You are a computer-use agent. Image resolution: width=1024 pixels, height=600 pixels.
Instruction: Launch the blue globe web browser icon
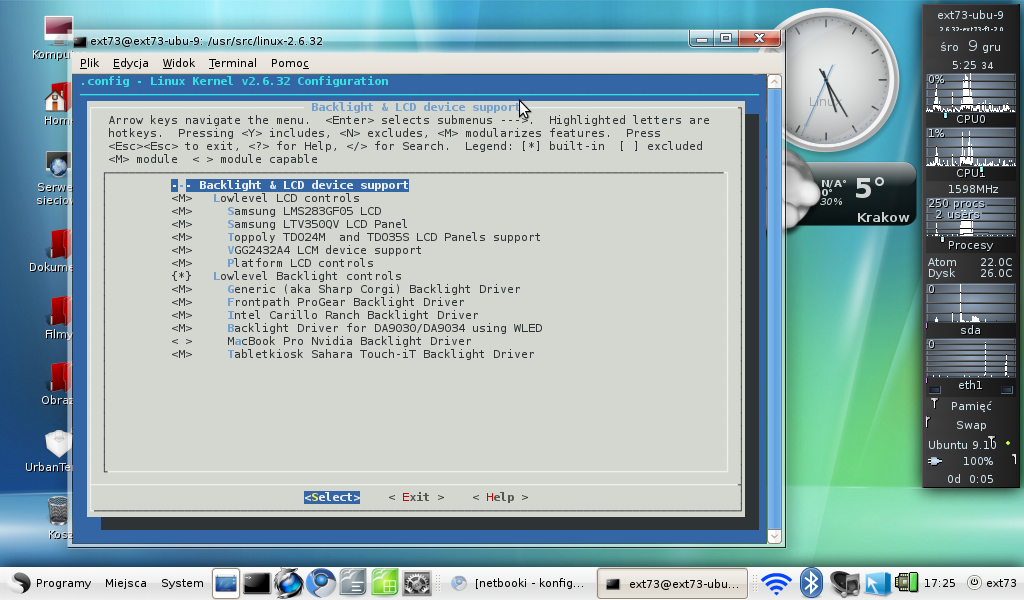289,583
